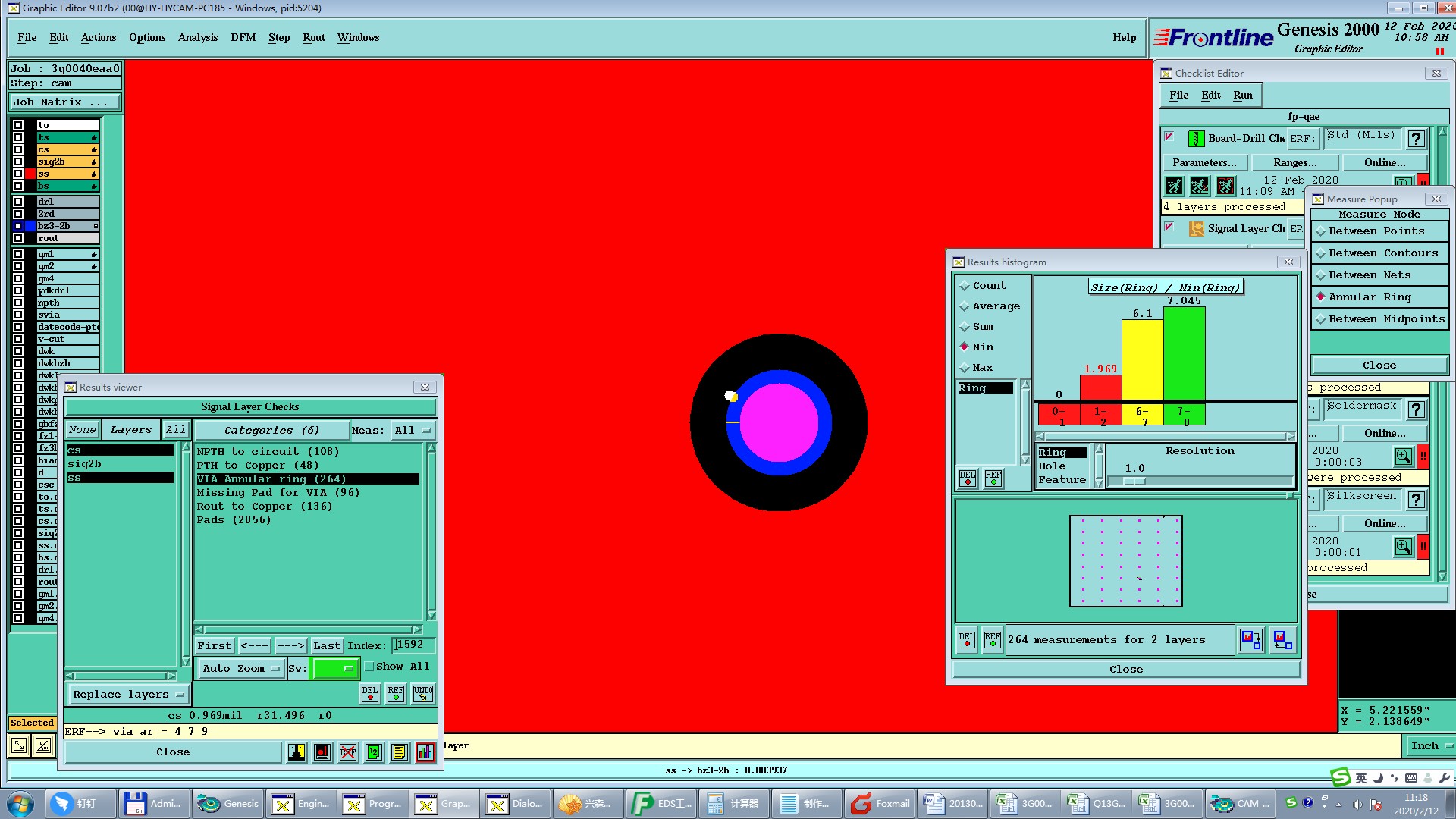
Task: Click REF icon beside '264 measurements' text
Action: pos(993,640)
